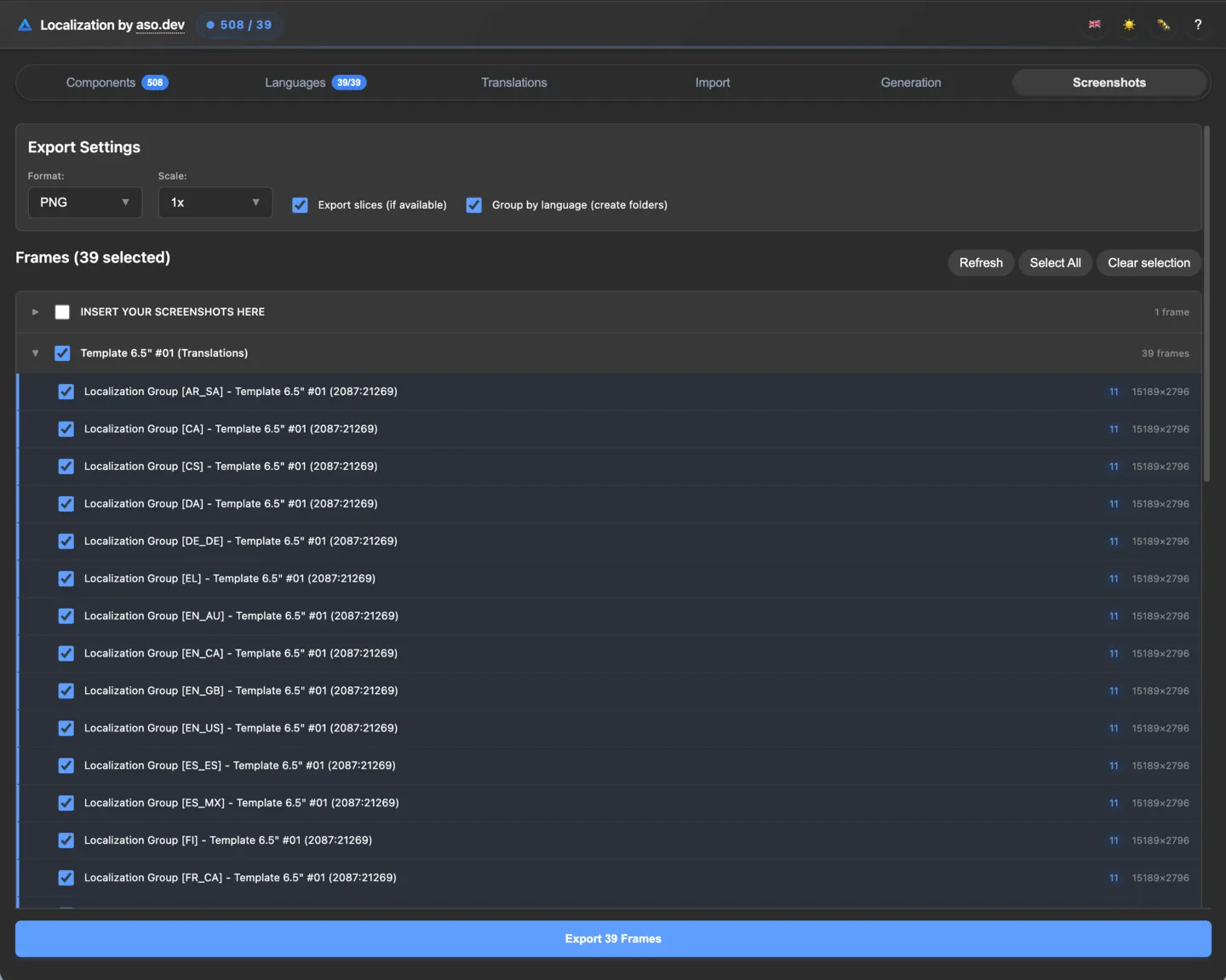Export 39 Frames

(x=612, y=938)
